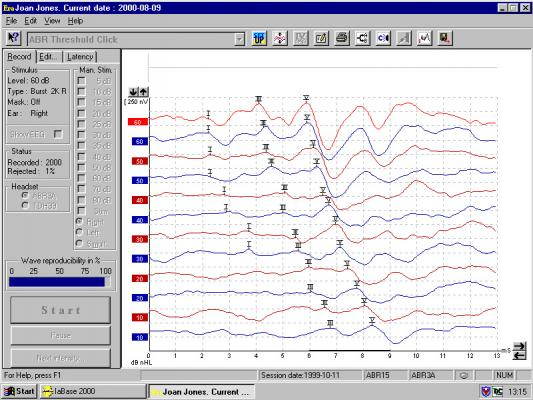Click the speaker/ear stimulus toolbar icon

point(383,38)
